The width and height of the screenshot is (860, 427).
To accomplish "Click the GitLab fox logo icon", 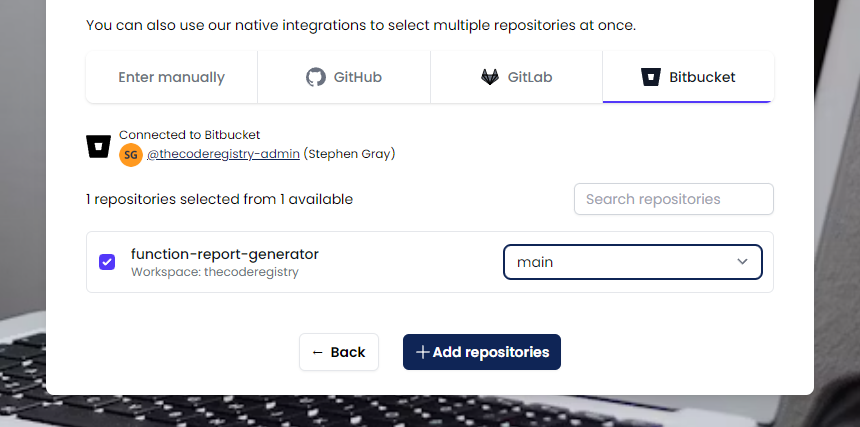I will tap(490, 77).
